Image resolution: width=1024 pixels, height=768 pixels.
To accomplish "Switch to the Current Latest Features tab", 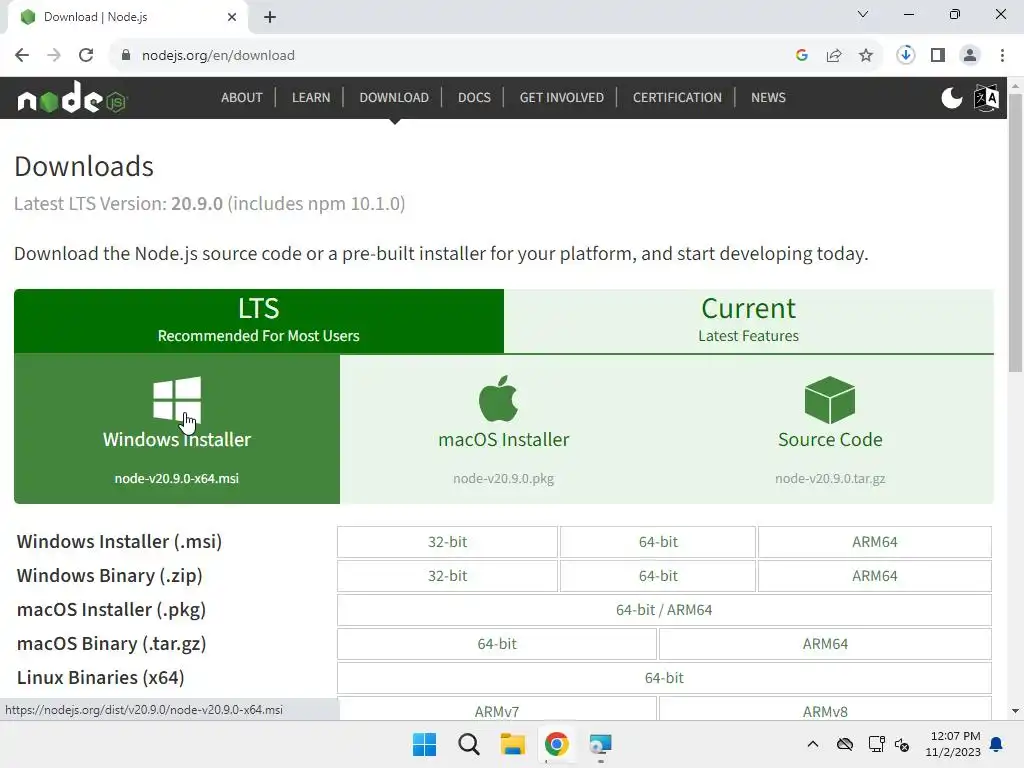I will coord(748,321).
